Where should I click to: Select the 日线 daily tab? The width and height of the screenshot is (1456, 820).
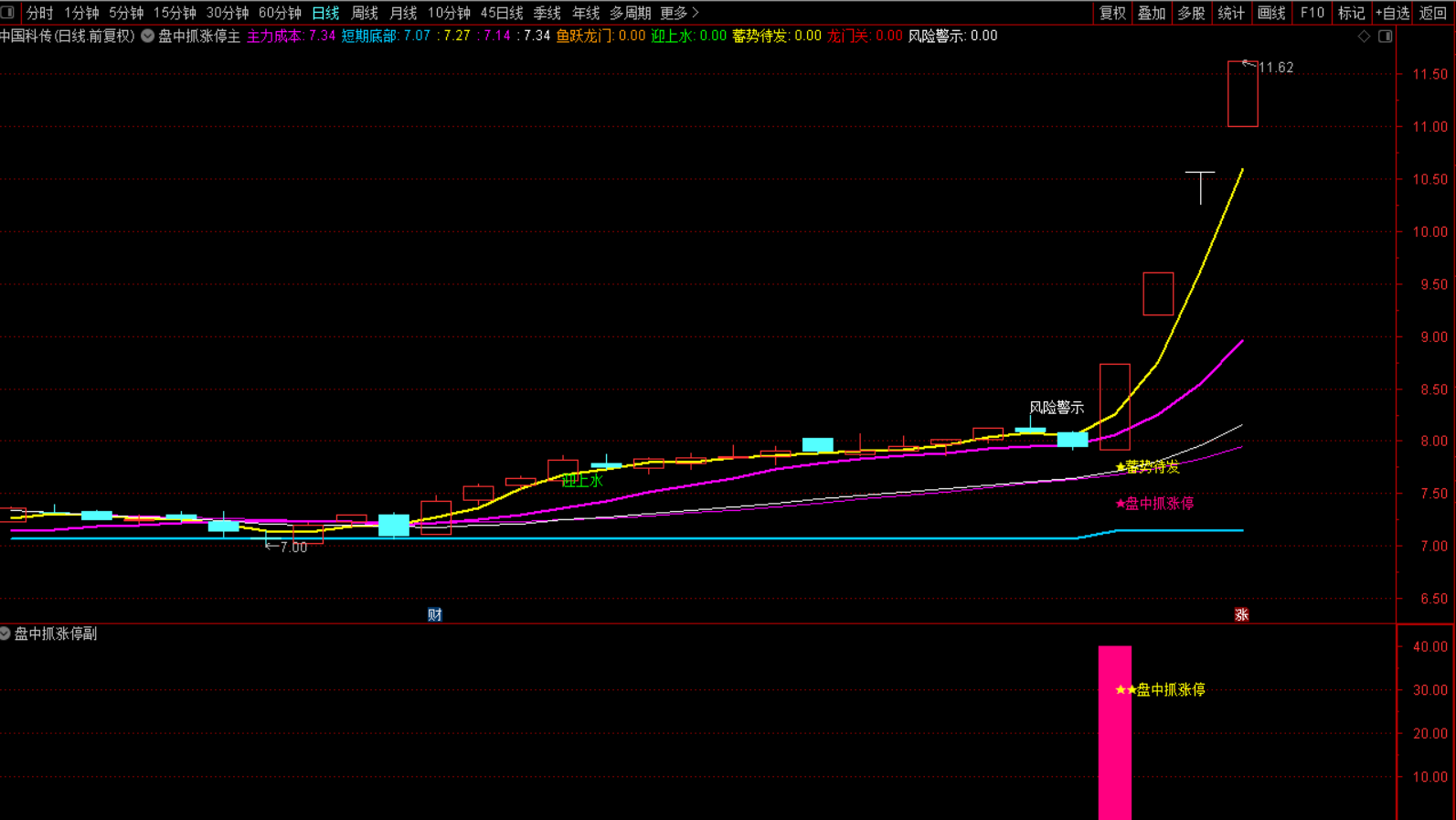click(325, 13)
